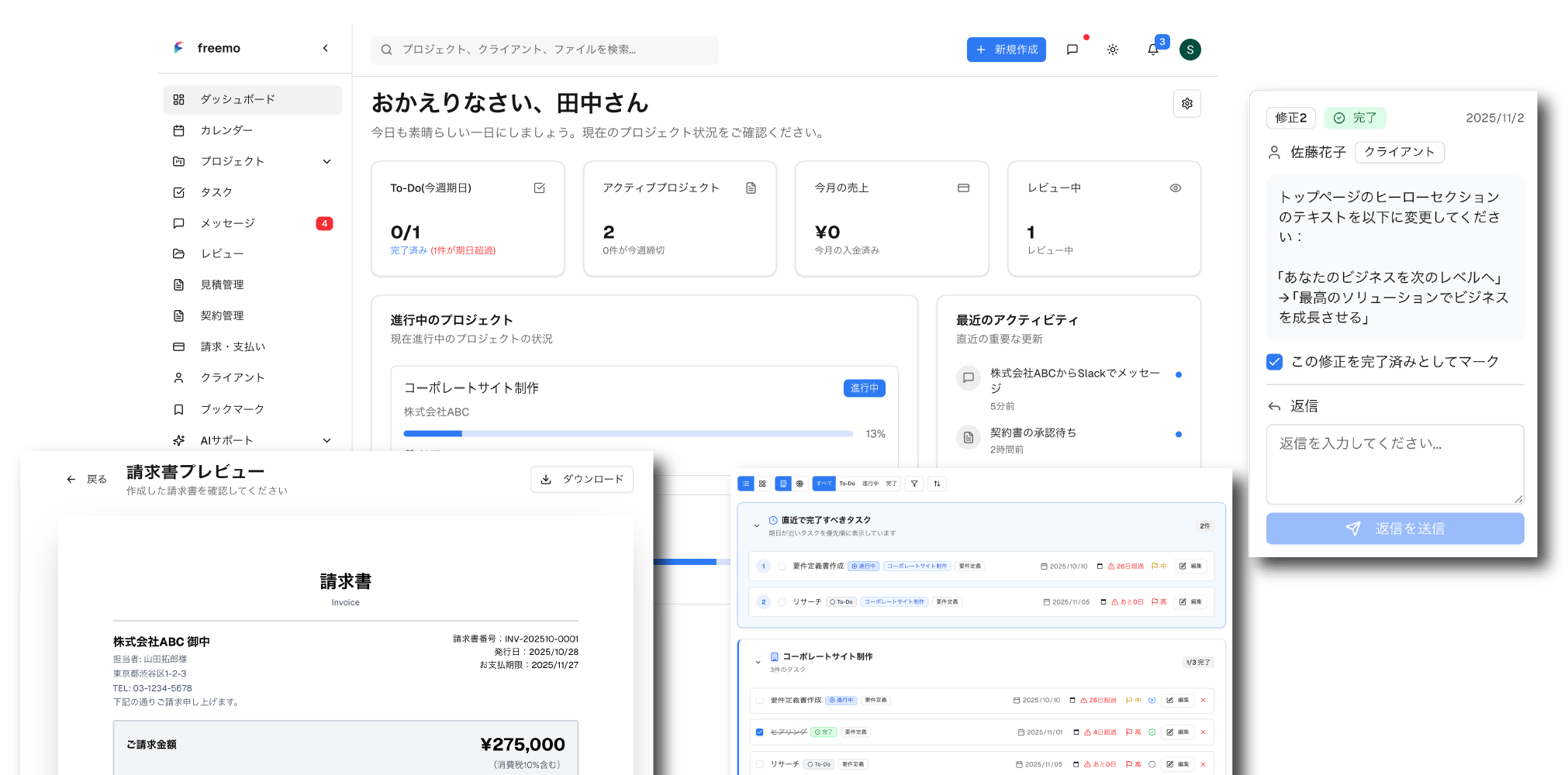The width and height of the screenshot is (1568, 775).
Task: Click 今月の売上 card payment icon
Action: click(963, 188)
